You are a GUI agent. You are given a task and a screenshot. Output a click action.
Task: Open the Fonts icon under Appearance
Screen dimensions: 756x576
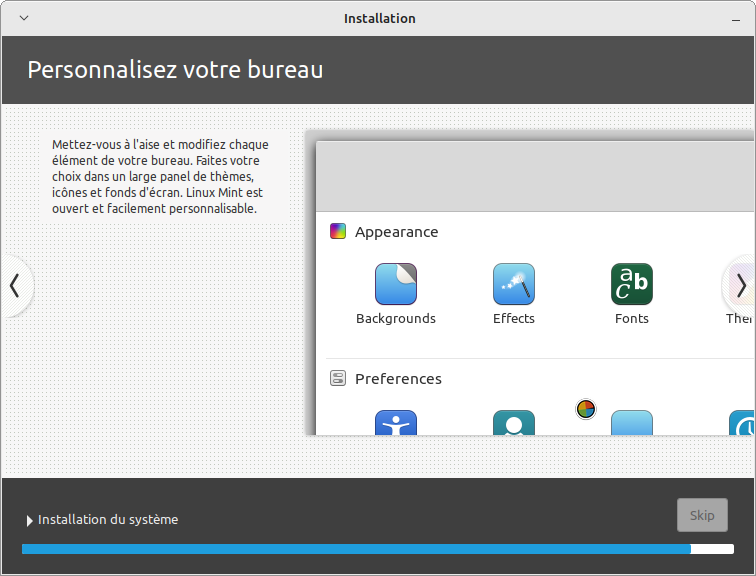631,284
